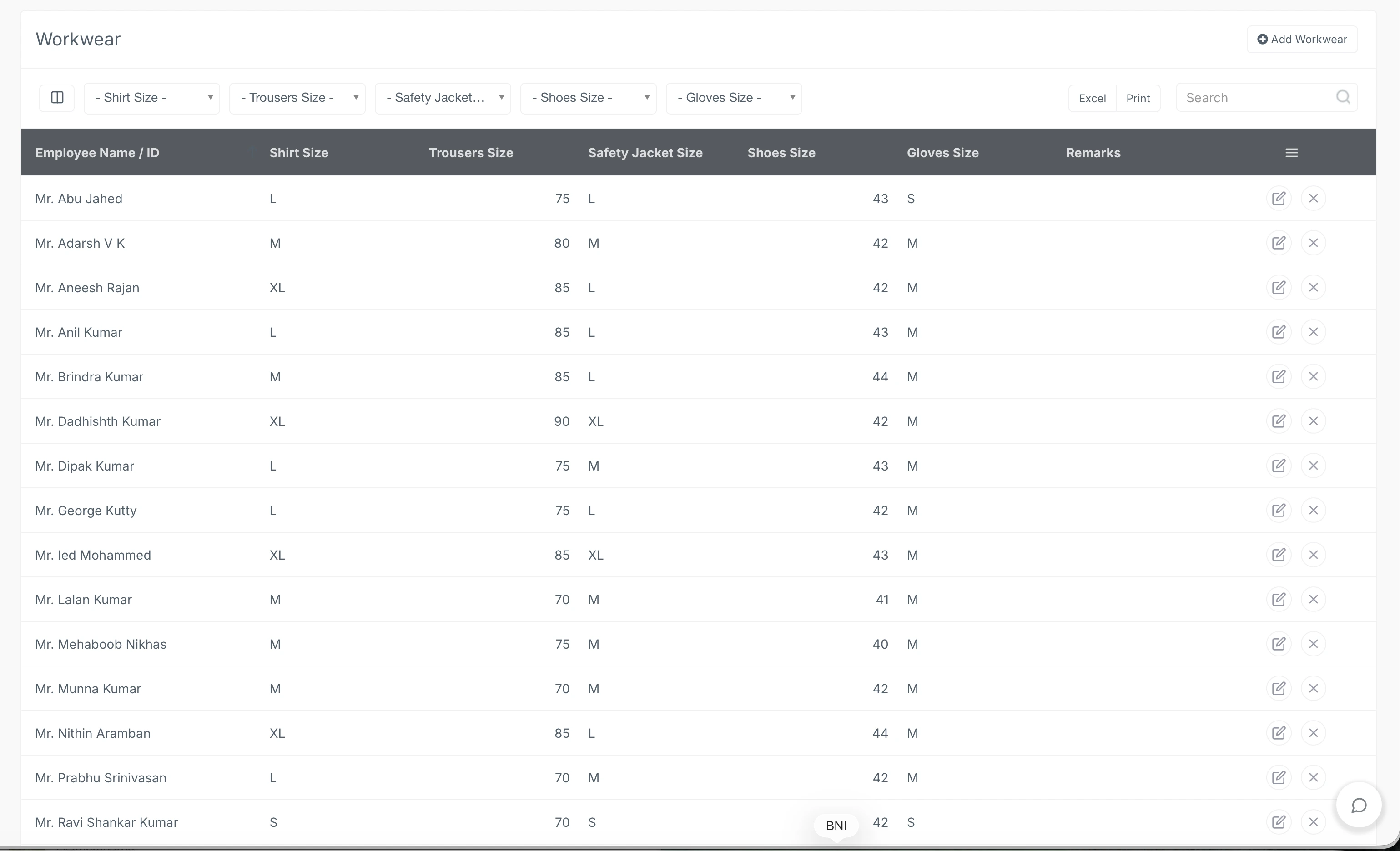Select the name Mr. Prabhu Srinivasan

click(101, 778)
